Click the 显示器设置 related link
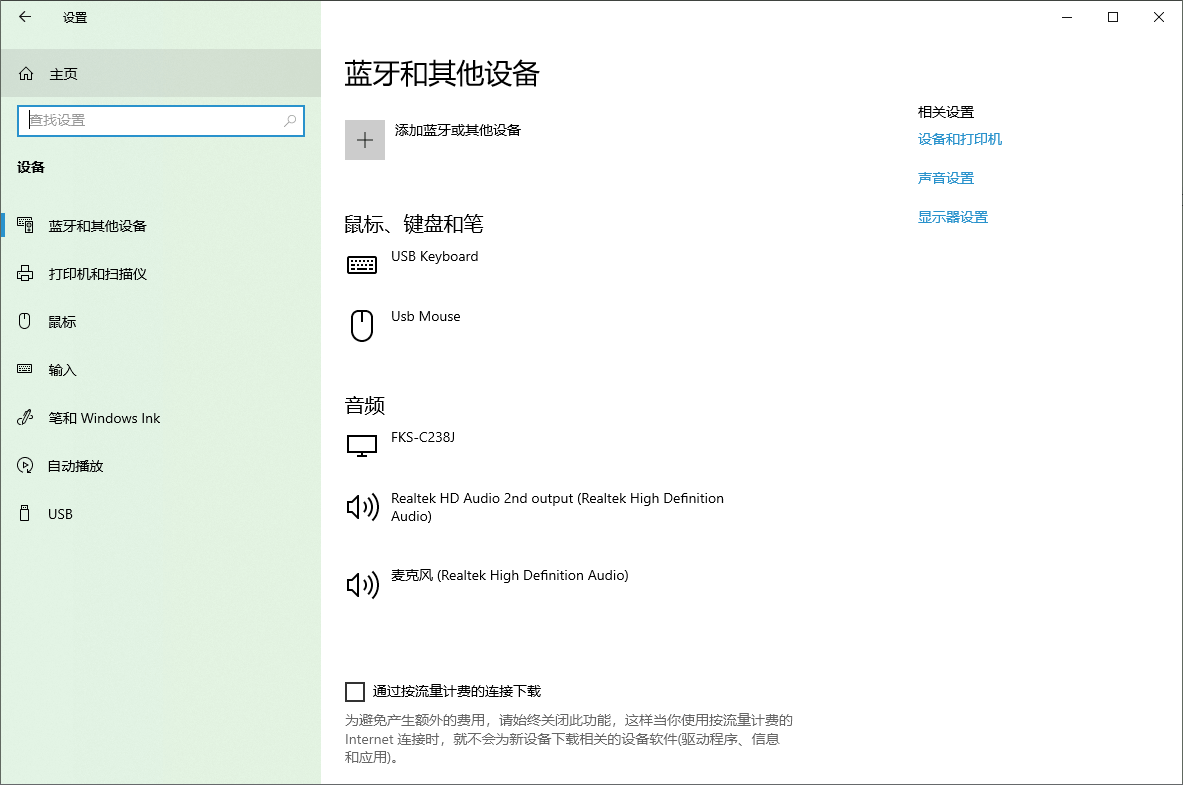1183x785 pixels. [952, 216]
